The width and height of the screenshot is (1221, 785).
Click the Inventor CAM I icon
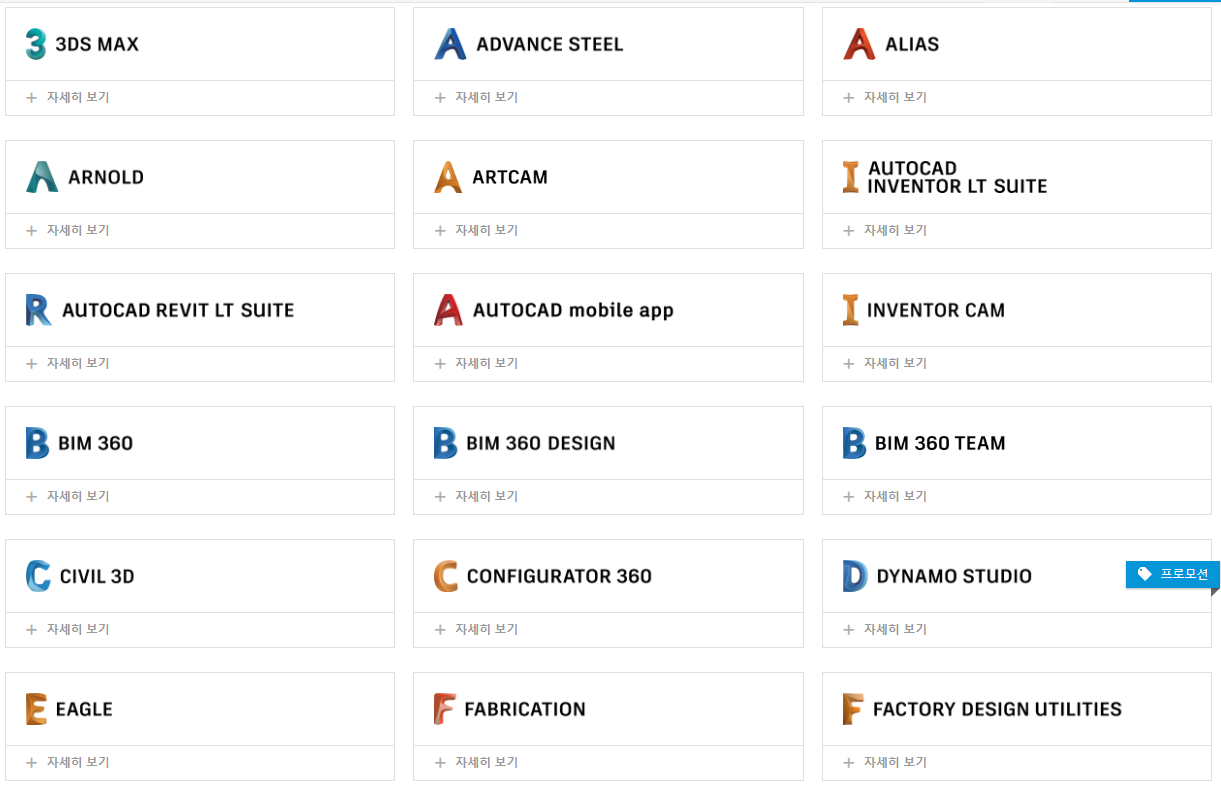[x=851, y=310]
